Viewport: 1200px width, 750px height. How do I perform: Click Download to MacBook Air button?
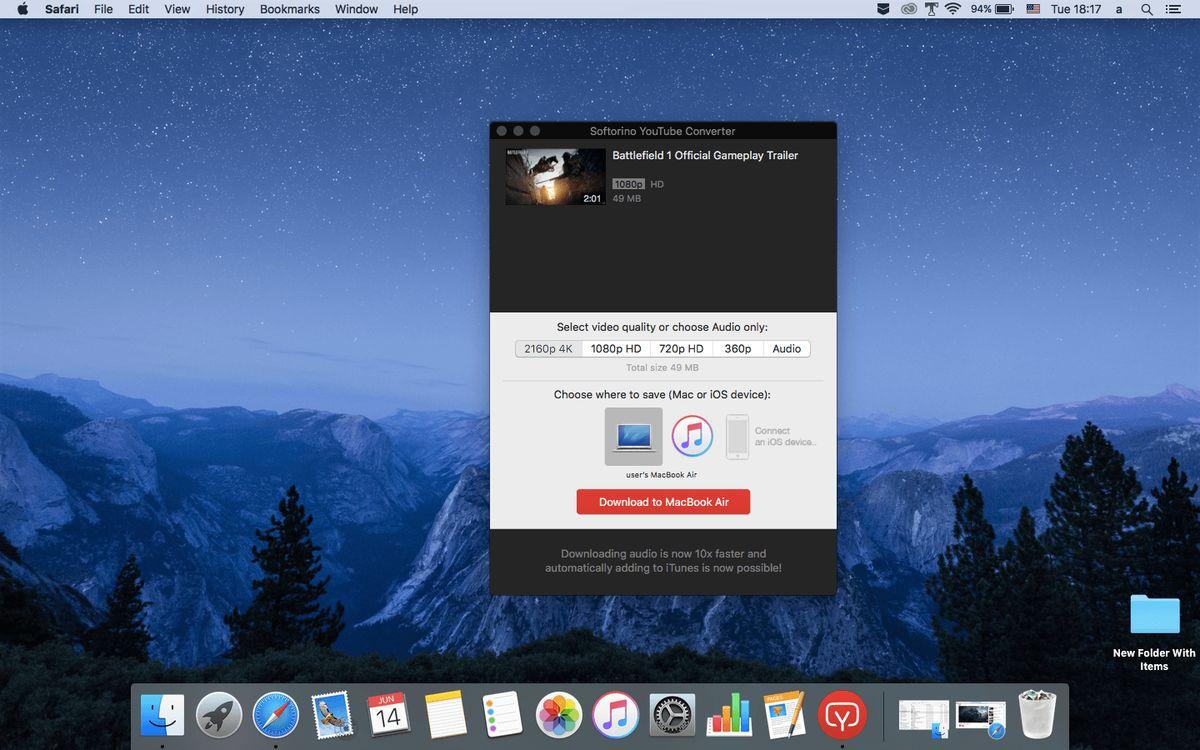(663, 502)
